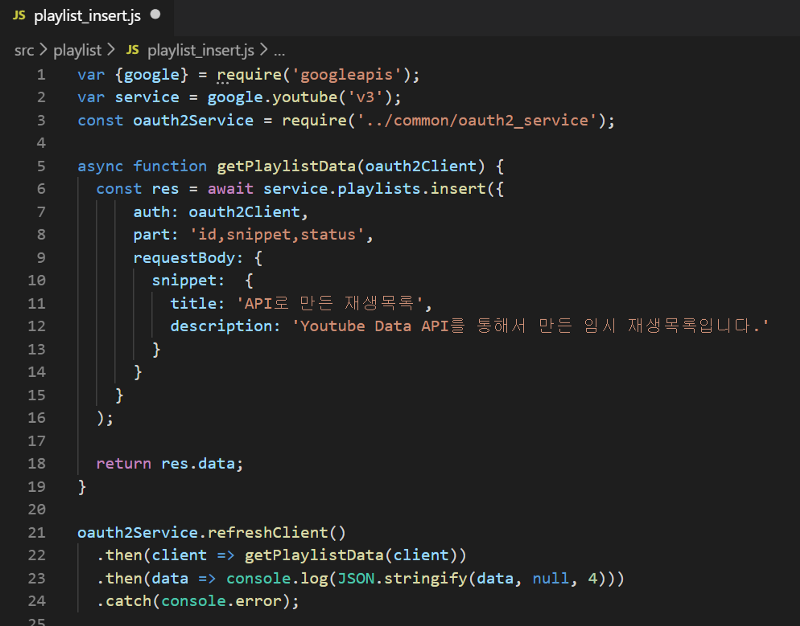The height and width of the screenshot is (626, 800).
Task: Expand chevron after playlist in breadcrumb
Action: (111, 50)
